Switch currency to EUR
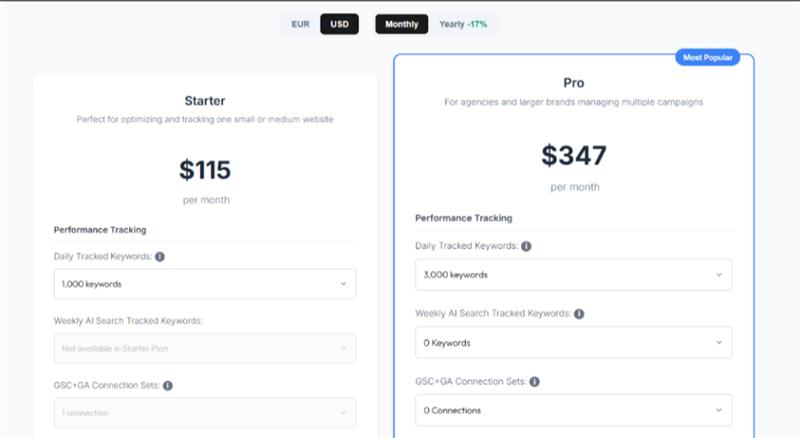 [300, 24]
